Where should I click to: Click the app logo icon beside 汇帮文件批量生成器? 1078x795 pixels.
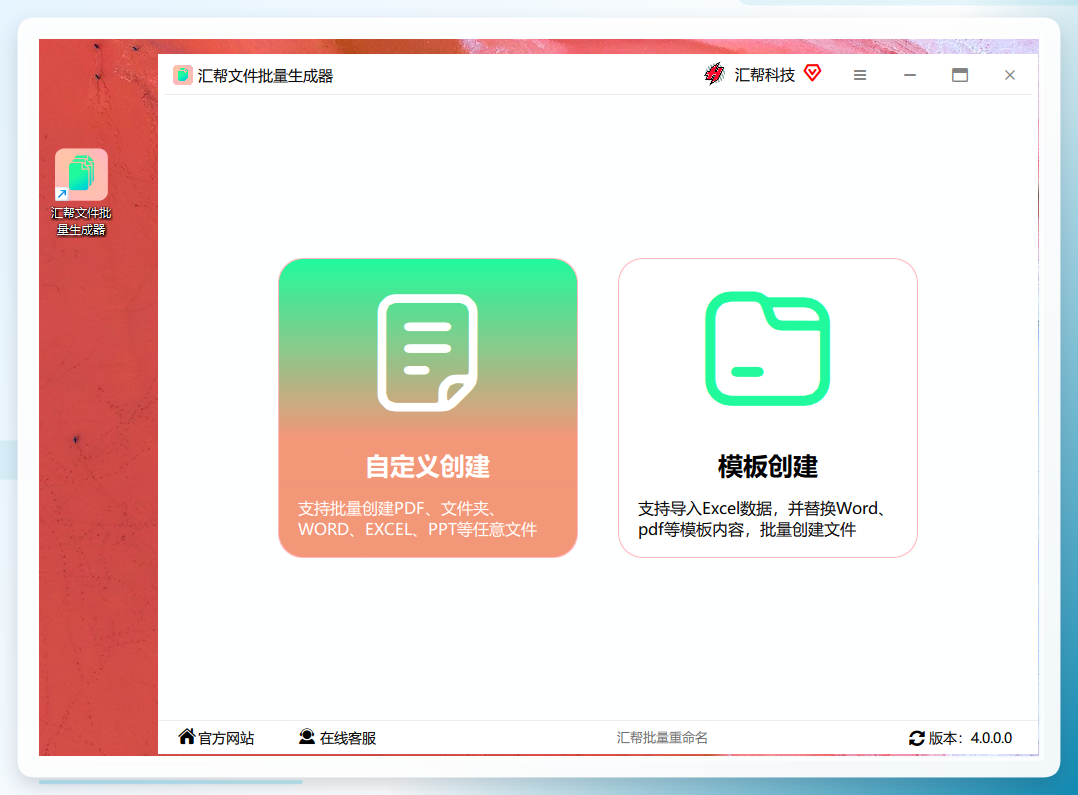coord(182,75)
